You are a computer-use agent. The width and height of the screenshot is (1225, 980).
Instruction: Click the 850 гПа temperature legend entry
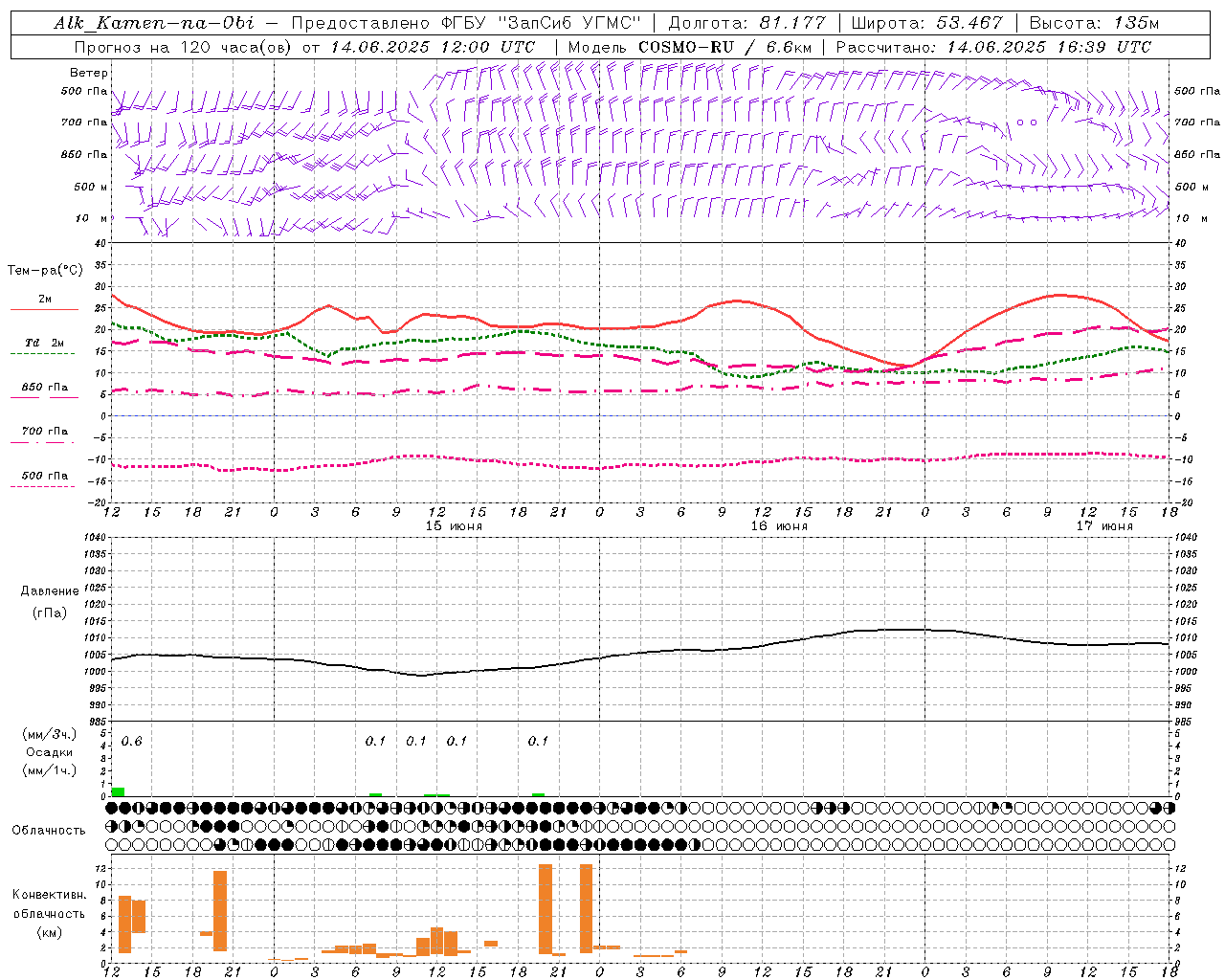[44, 388]
